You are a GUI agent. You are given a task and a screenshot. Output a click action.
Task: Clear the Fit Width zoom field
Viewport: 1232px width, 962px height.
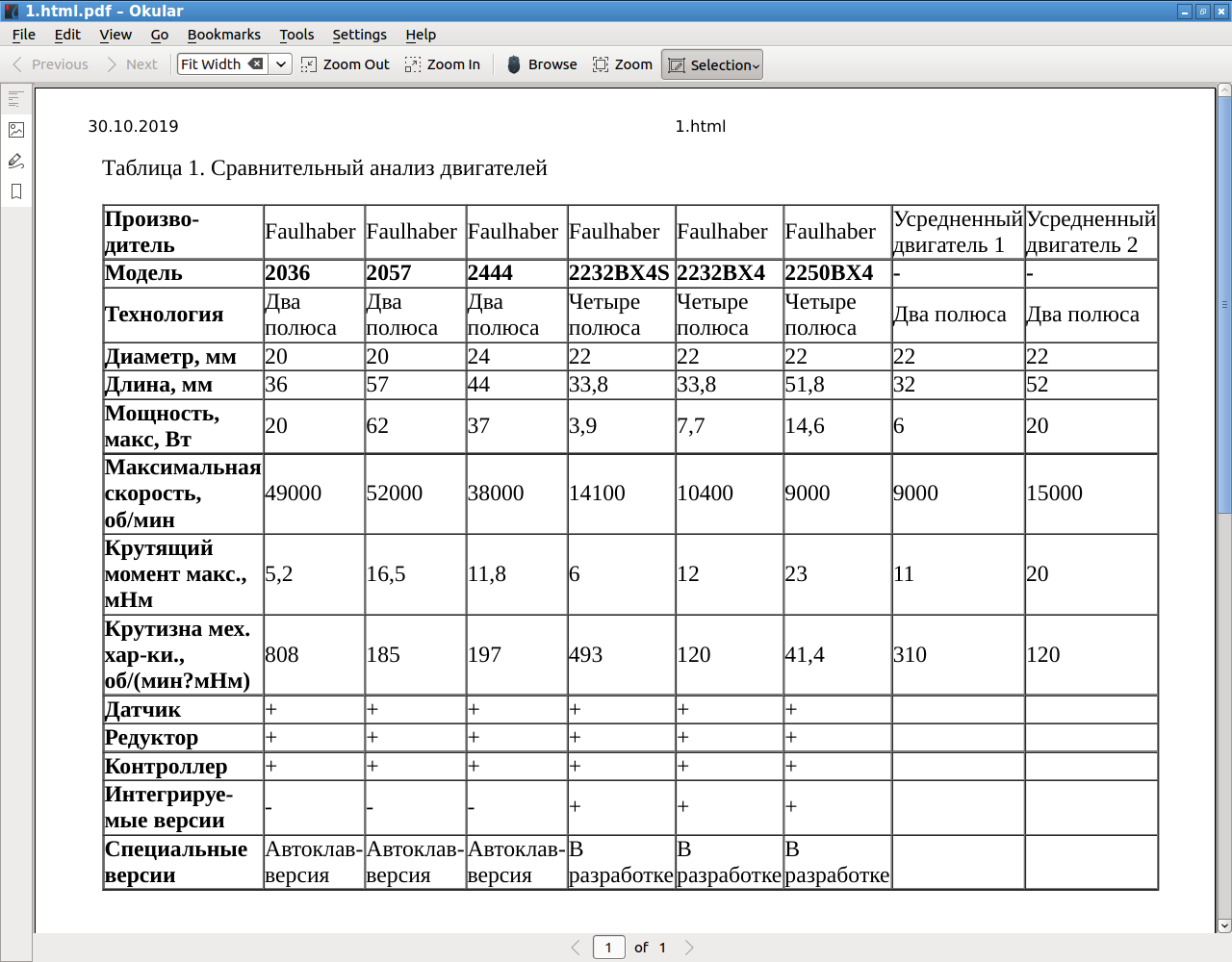coord(256,64)
